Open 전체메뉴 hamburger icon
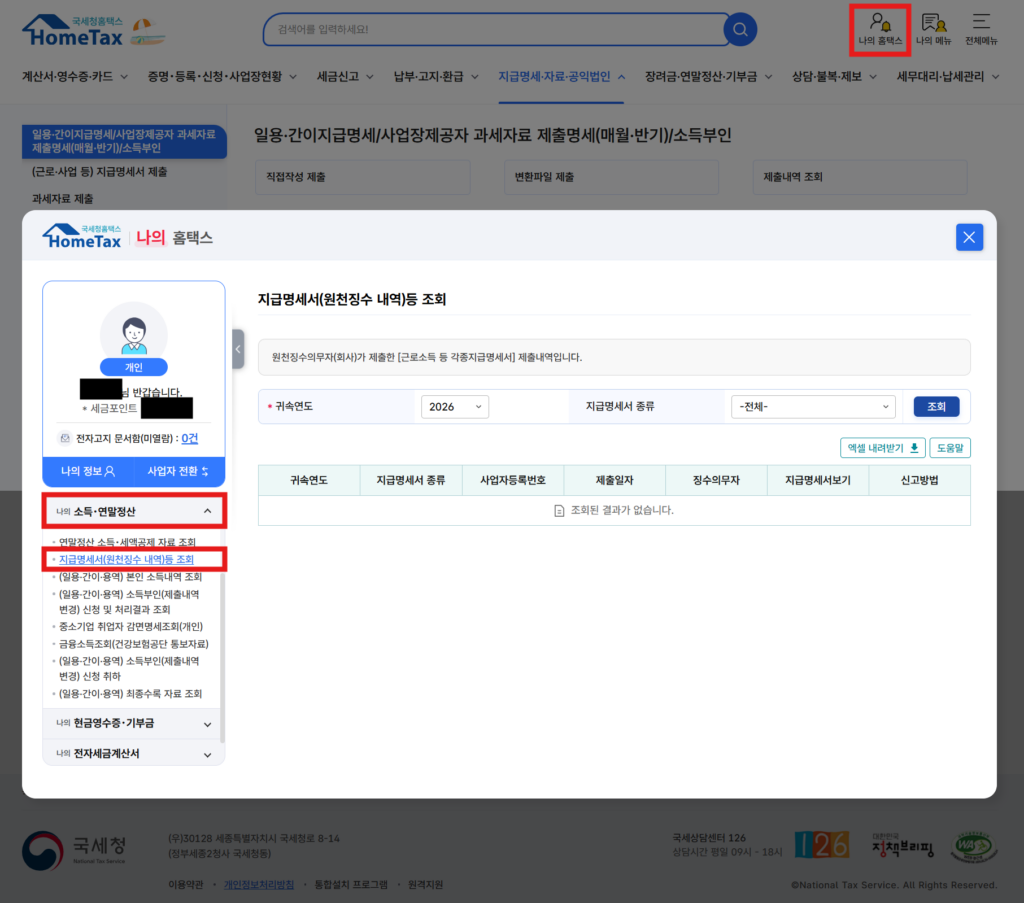Image resolution: width=1024 pixels, height=903 pixels. [981, 29]
